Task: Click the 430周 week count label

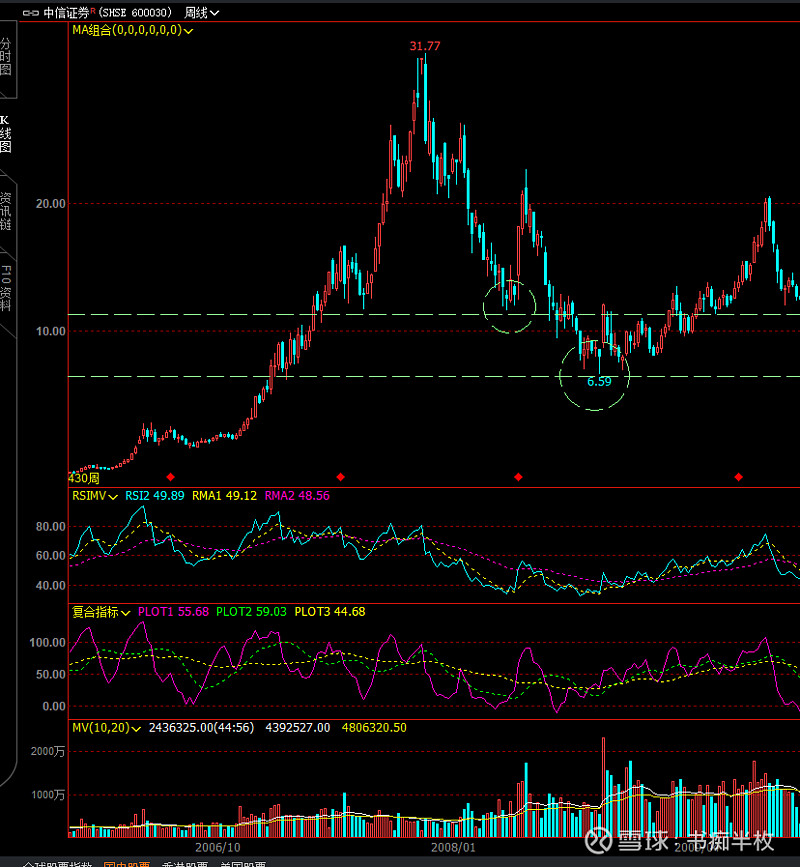Action: pos(84,478)
